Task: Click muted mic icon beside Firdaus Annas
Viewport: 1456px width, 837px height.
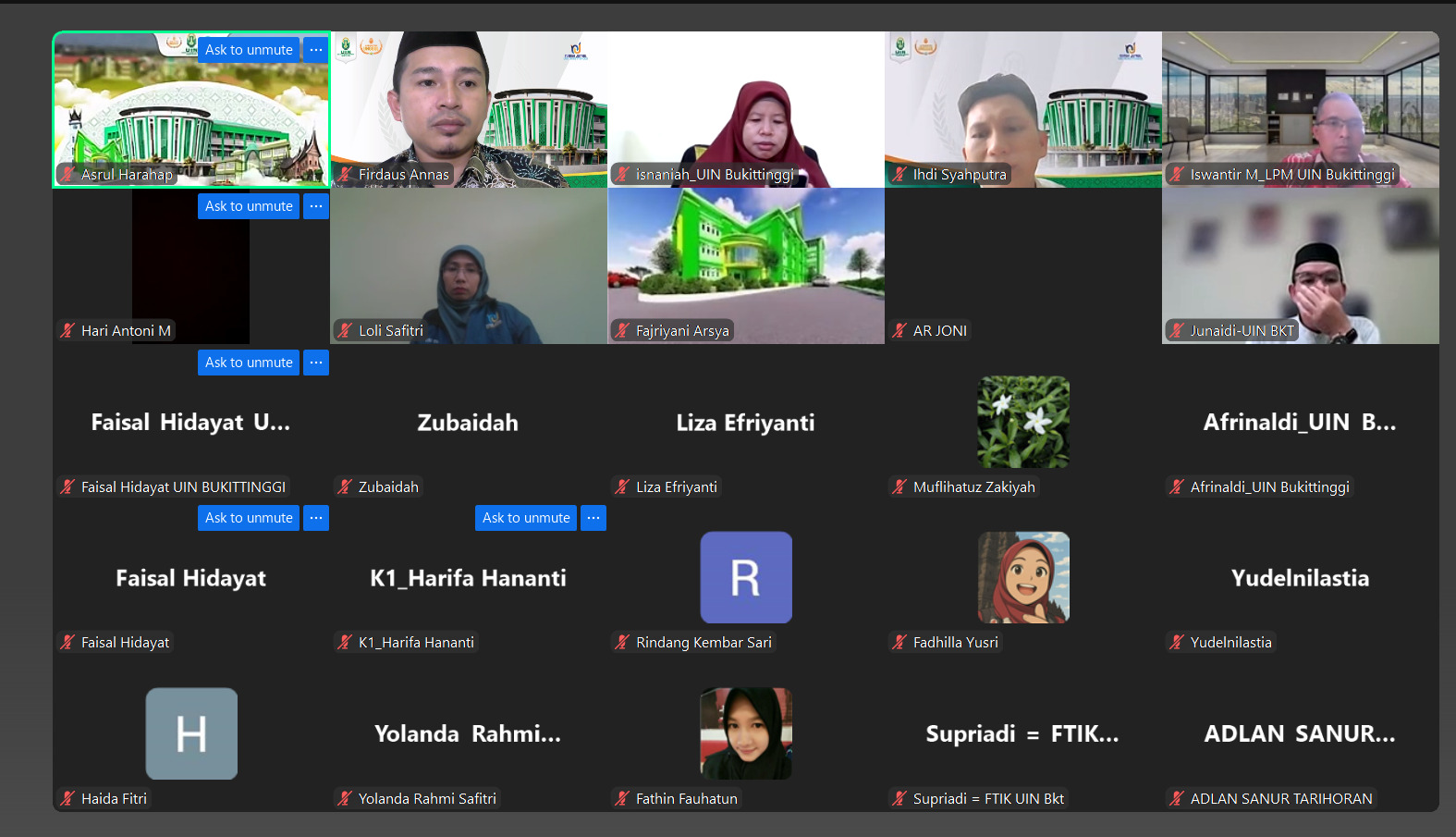Action: click(x=345, y=174)
